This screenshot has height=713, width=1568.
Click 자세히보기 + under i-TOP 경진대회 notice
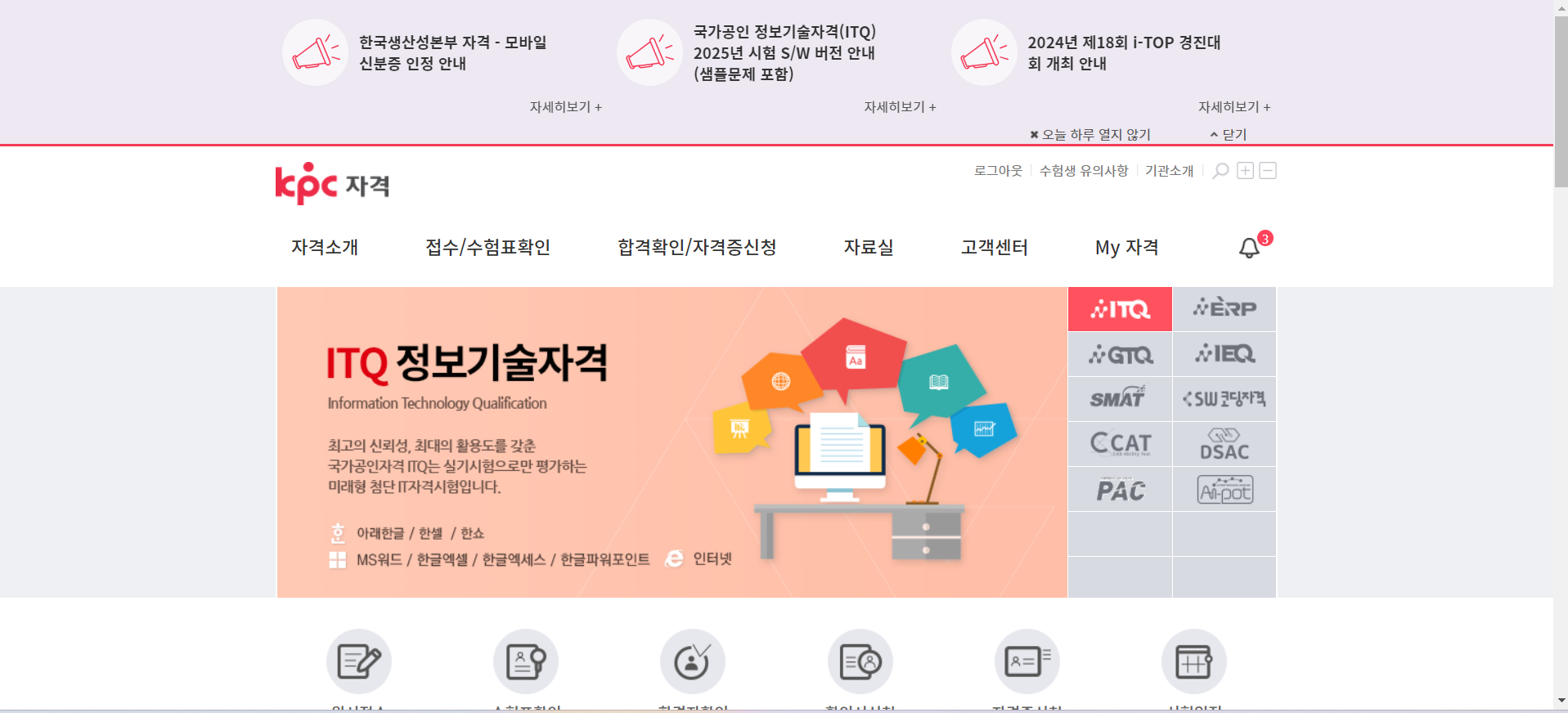[1234, 107]
